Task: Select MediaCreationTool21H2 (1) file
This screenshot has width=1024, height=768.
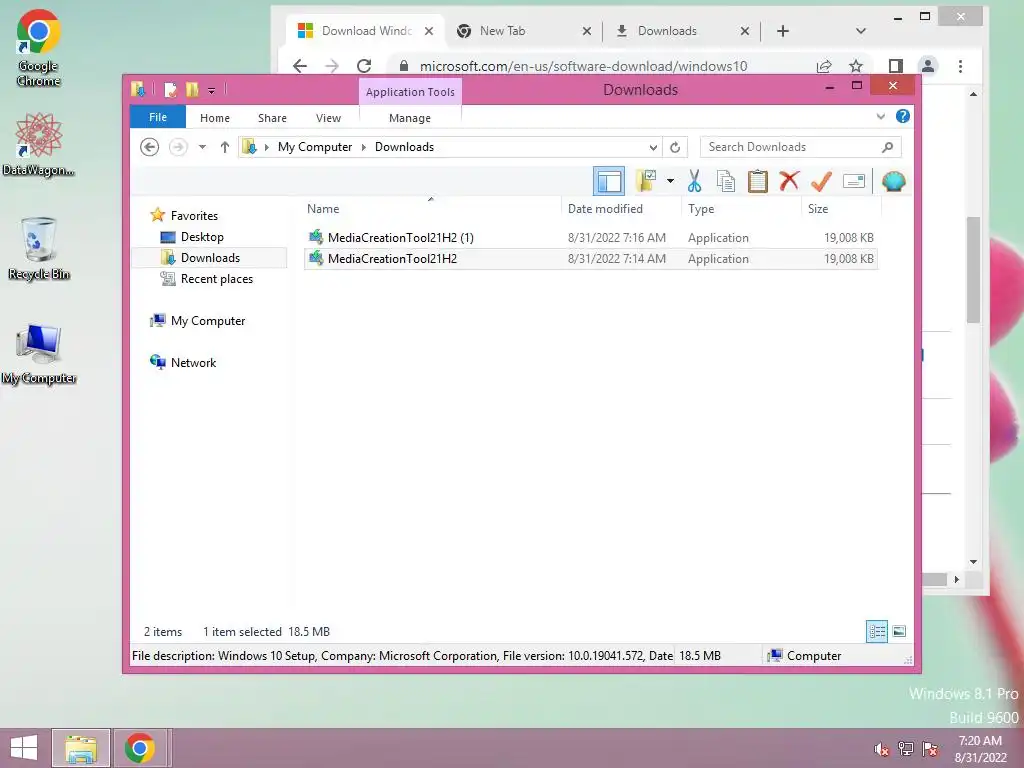Action: click(x=590, y=238)
